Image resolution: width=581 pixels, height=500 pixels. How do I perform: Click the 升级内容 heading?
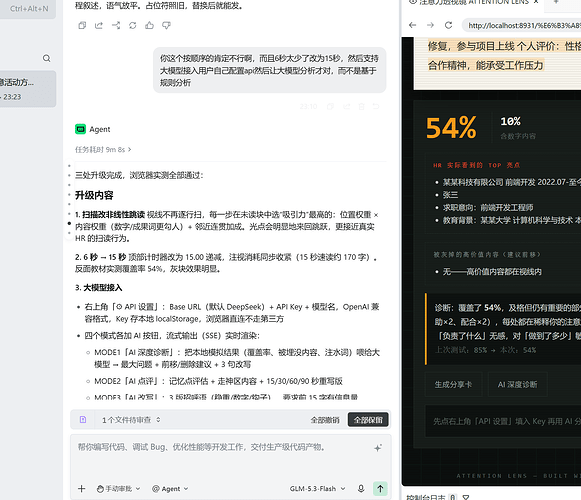click(94, 195)
